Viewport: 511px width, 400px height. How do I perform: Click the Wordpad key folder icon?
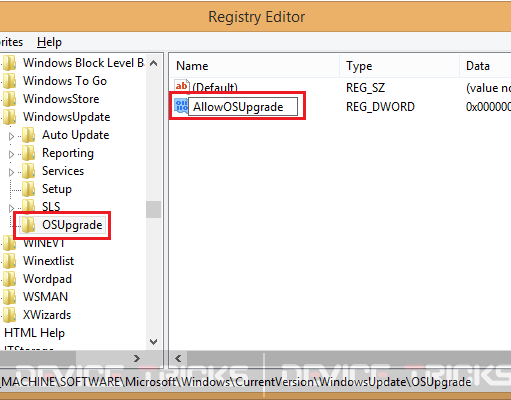(9, 279)
